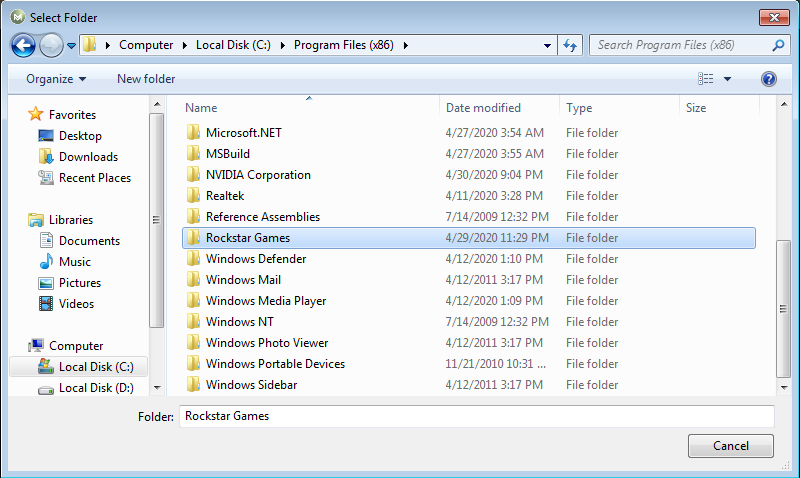Screen dimensions: 800x478
Task: Click the date 4/30/2020 9:04 PM cell
Action: [x=494, y=175]
